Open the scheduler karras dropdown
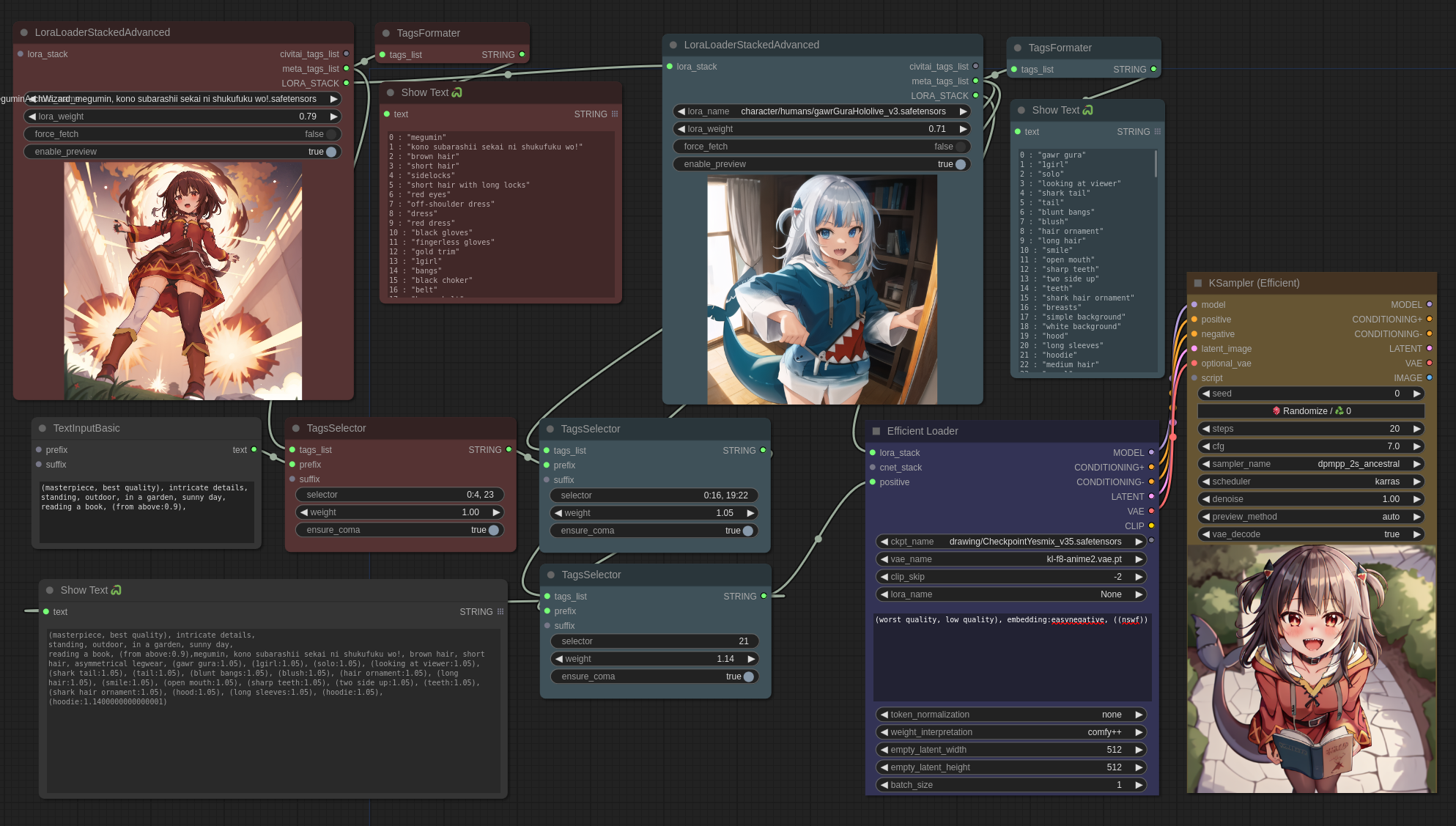The image size is (1456, 826). tap(1312, 482)
